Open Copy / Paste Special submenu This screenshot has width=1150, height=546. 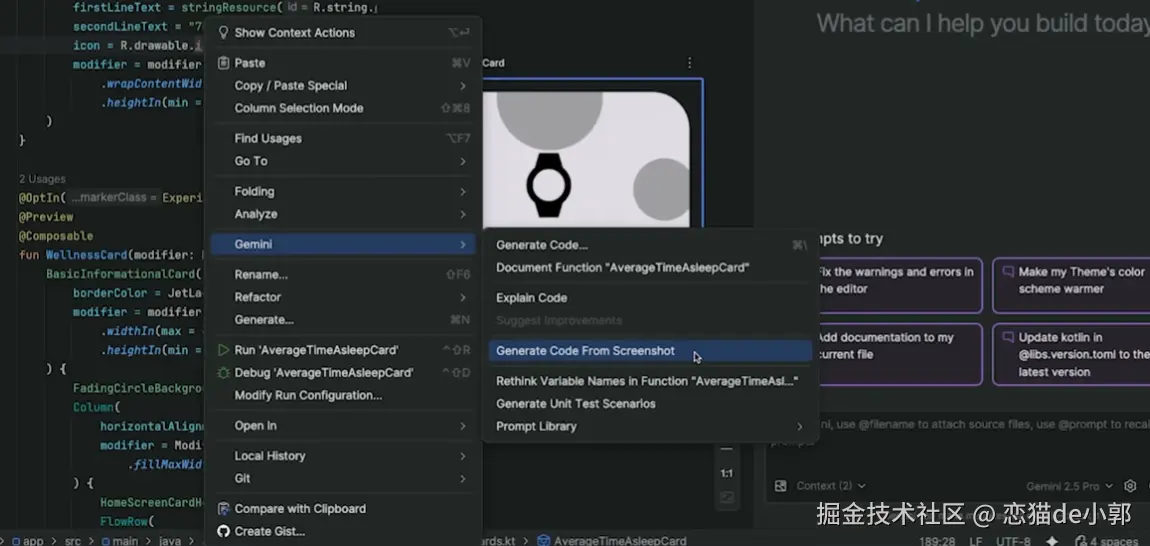[x=343, y=86]
